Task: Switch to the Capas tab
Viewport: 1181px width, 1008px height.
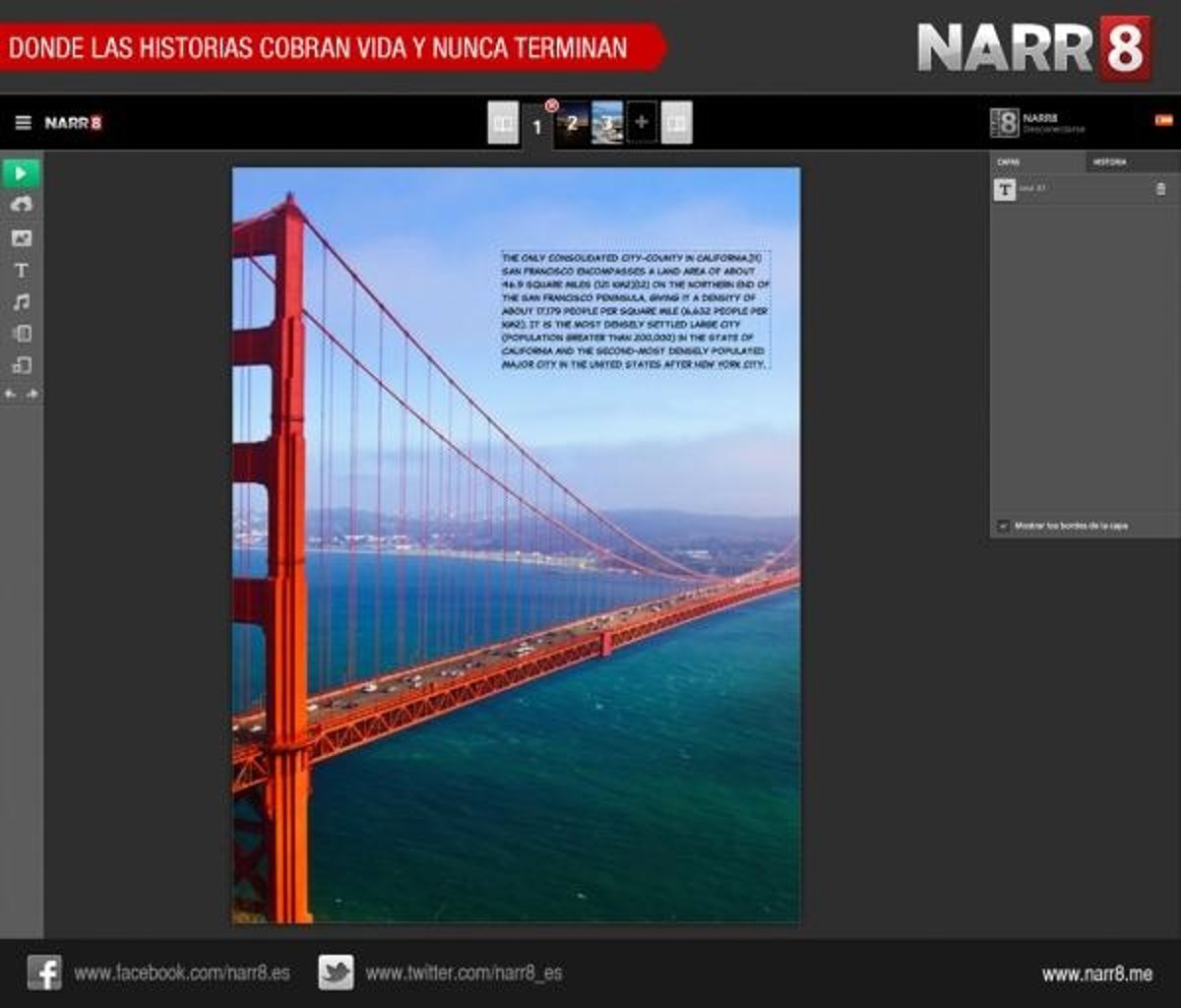Action: tap(1009, 162)
